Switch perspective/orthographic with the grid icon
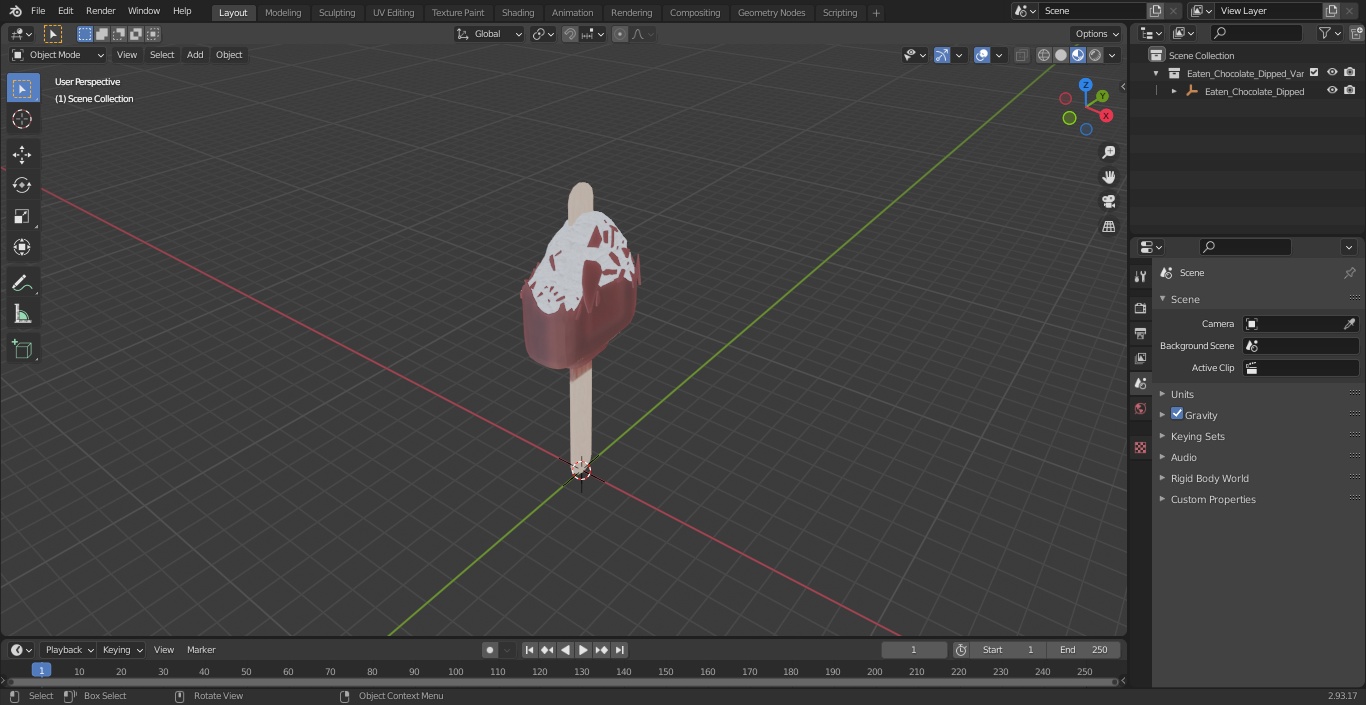 tap(1108, 226)
